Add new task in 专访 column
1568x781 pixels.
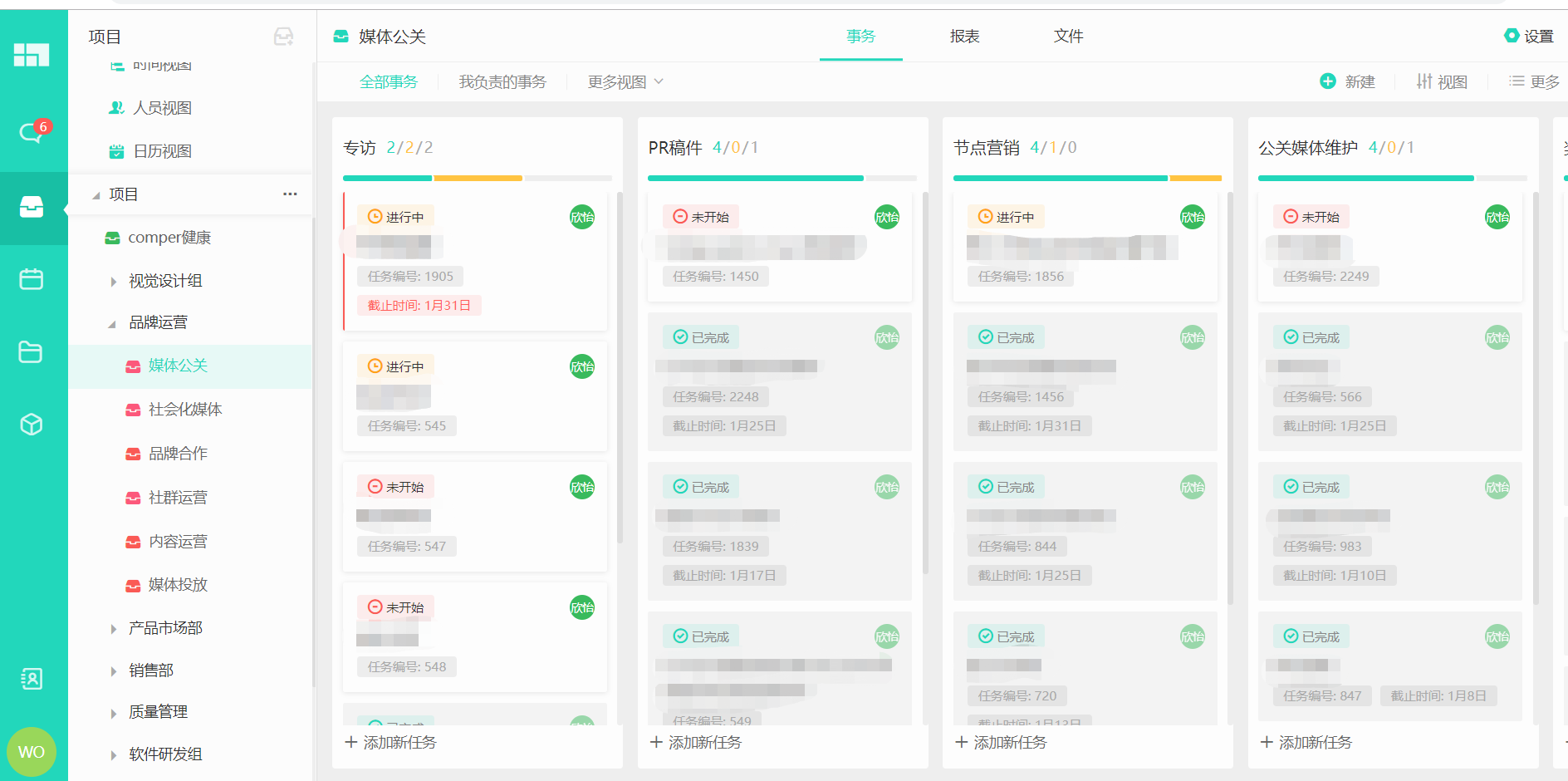391,742
